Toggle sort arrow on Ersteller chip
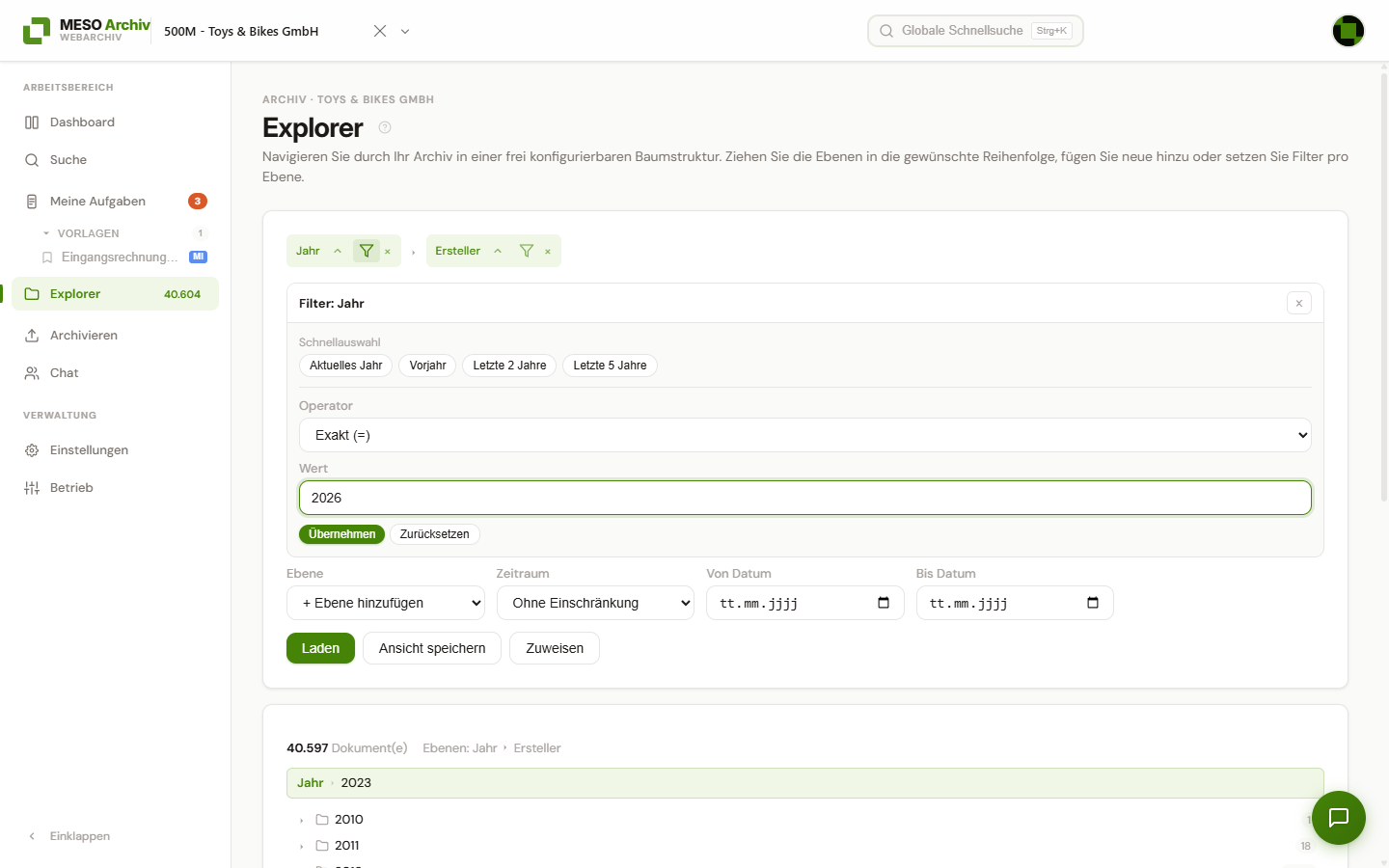The width and height of the screenshot is (1389, 868). pos(498,251)
